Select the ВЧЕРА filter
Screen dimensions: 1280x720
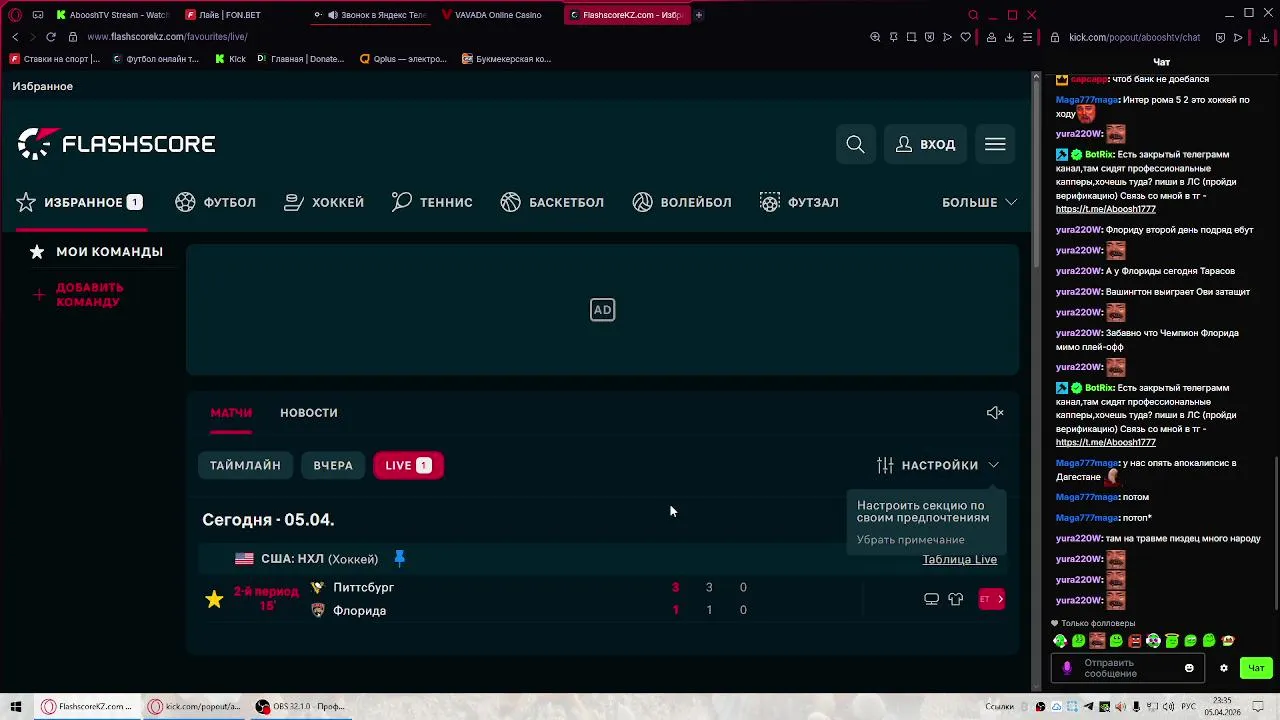coord(333,465)
